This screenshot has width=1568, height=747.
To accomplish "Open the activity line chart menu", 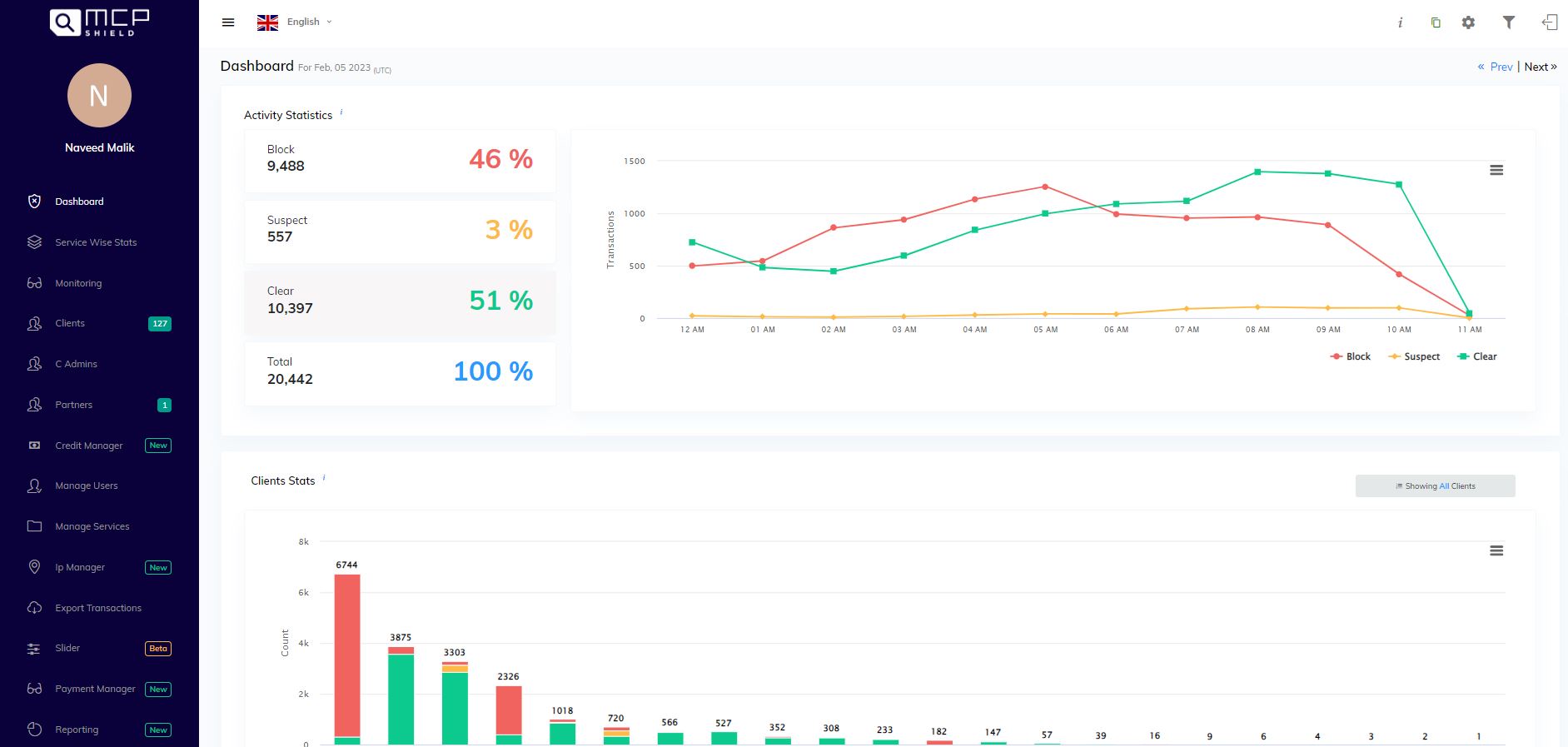I will point(1496,170).
